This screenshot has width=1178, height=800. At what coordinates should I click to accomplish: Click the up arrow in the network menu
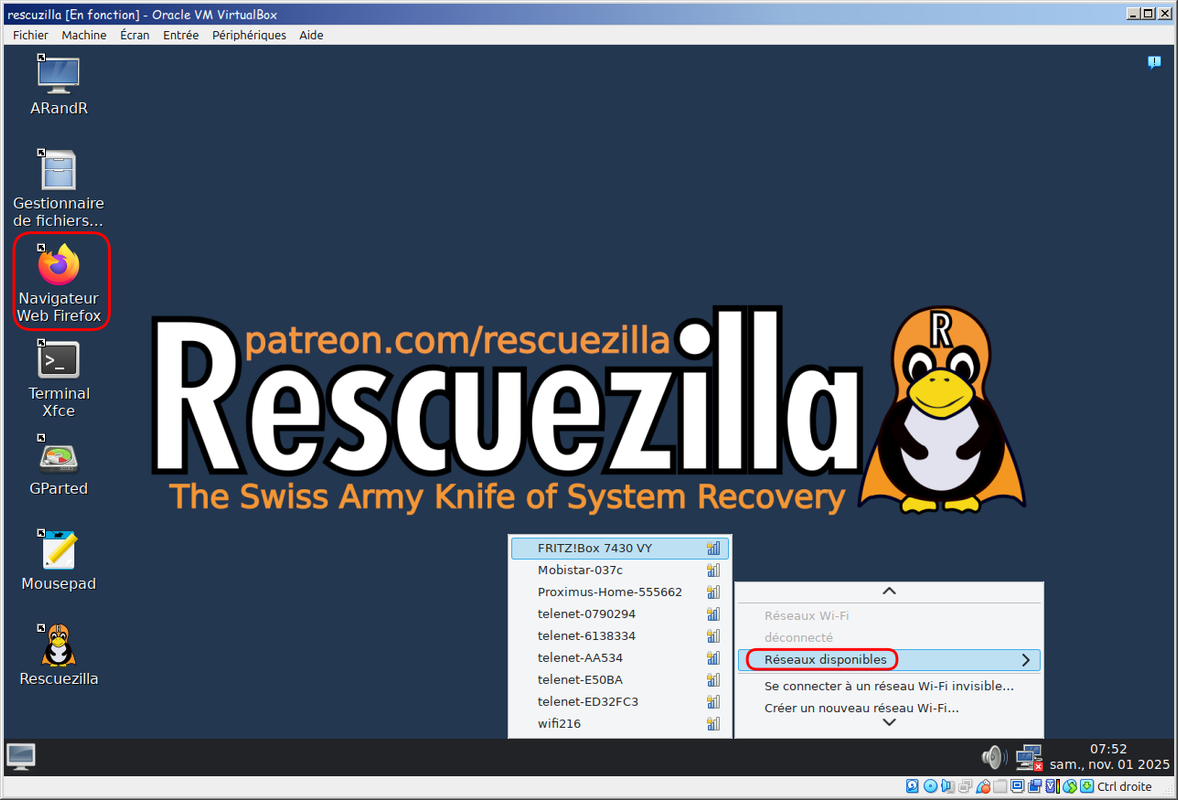tap(889, 591)
